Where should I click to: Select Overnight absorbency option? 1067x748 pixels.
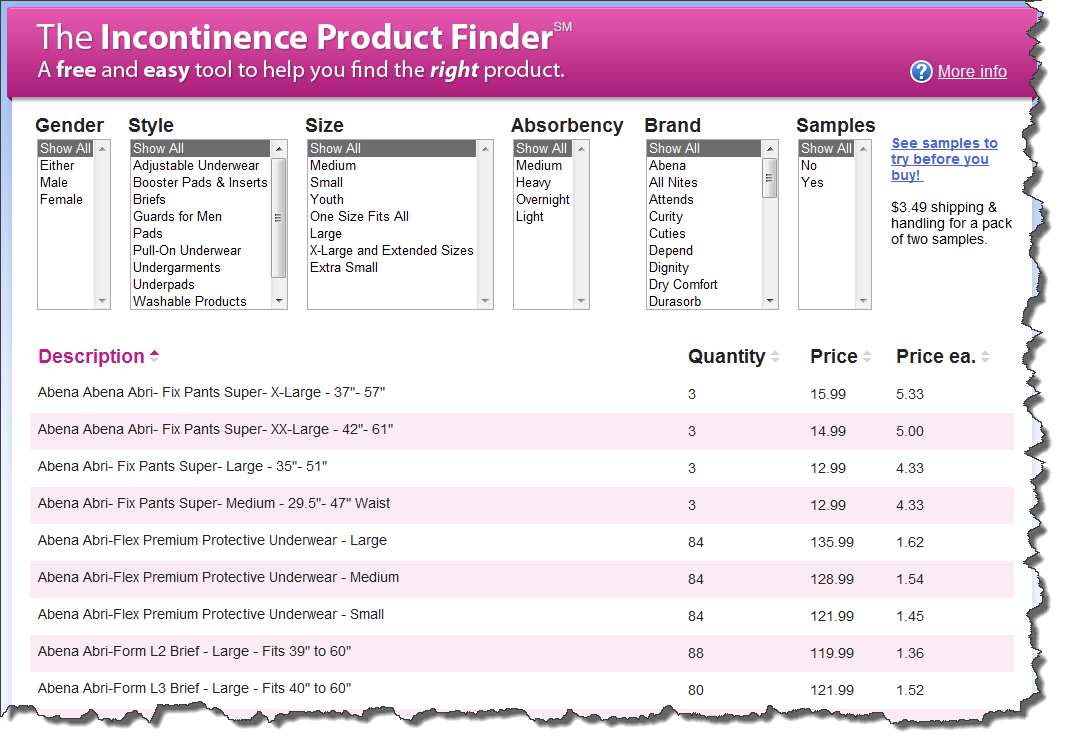point(543,199)
